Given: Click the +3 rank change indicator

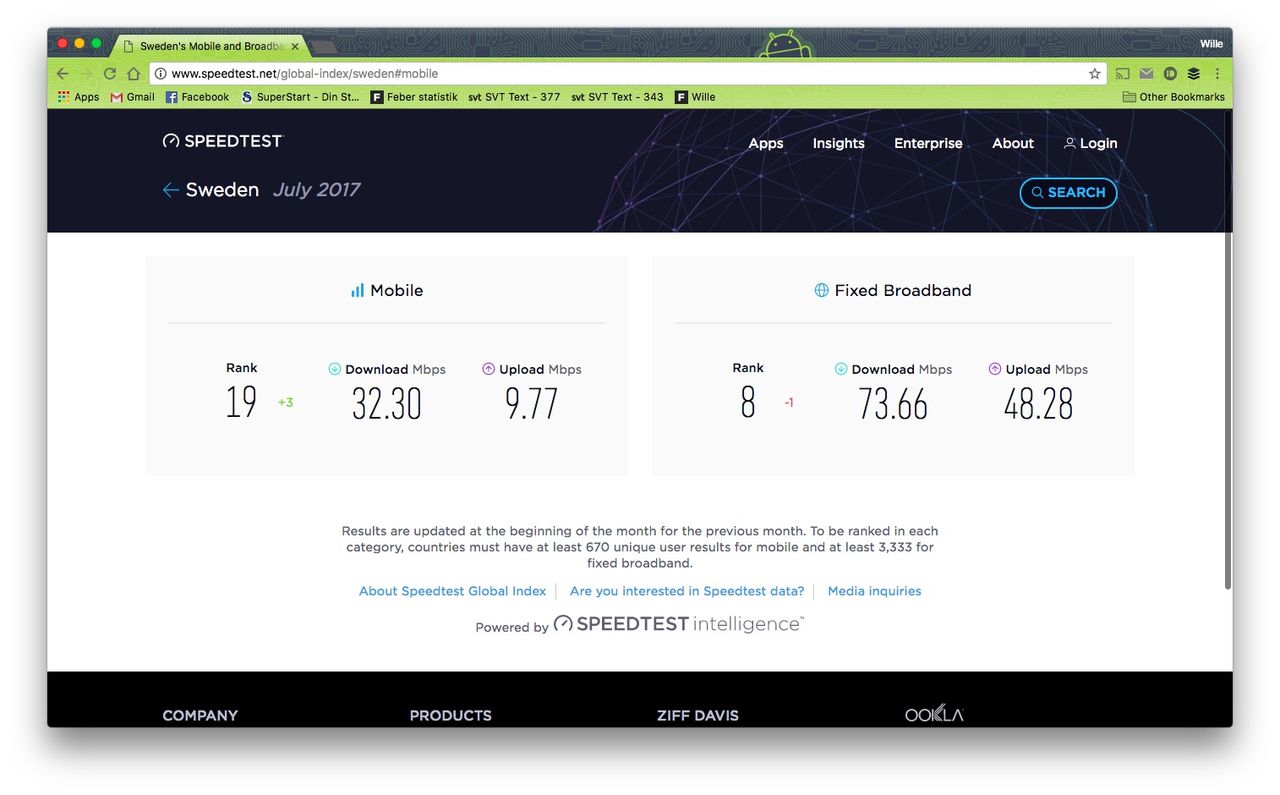Looking at the screenshot, I should click(286, 403).
